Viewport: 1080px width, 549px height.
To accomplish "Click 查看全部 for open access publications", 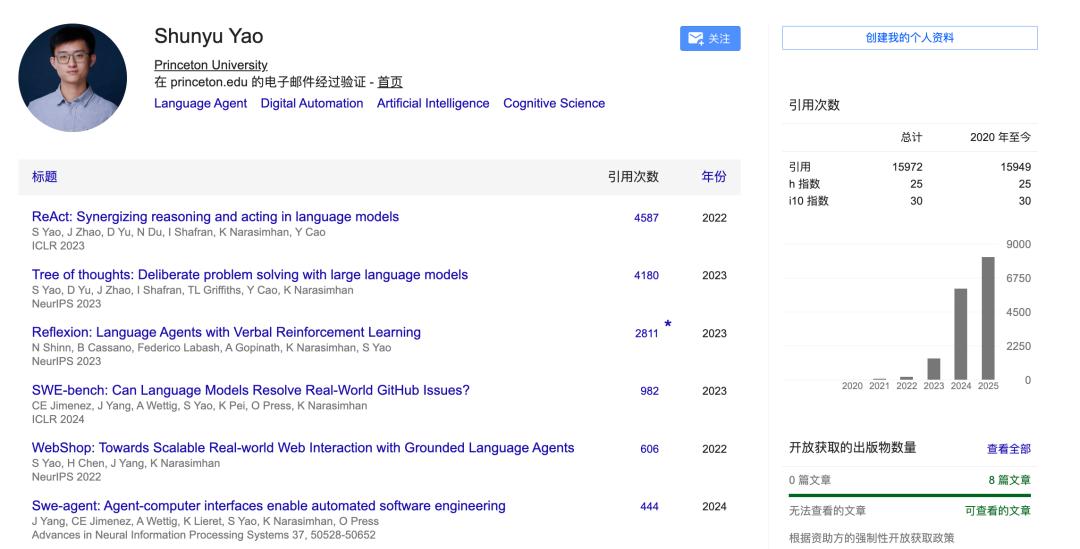I will 1008,449.
